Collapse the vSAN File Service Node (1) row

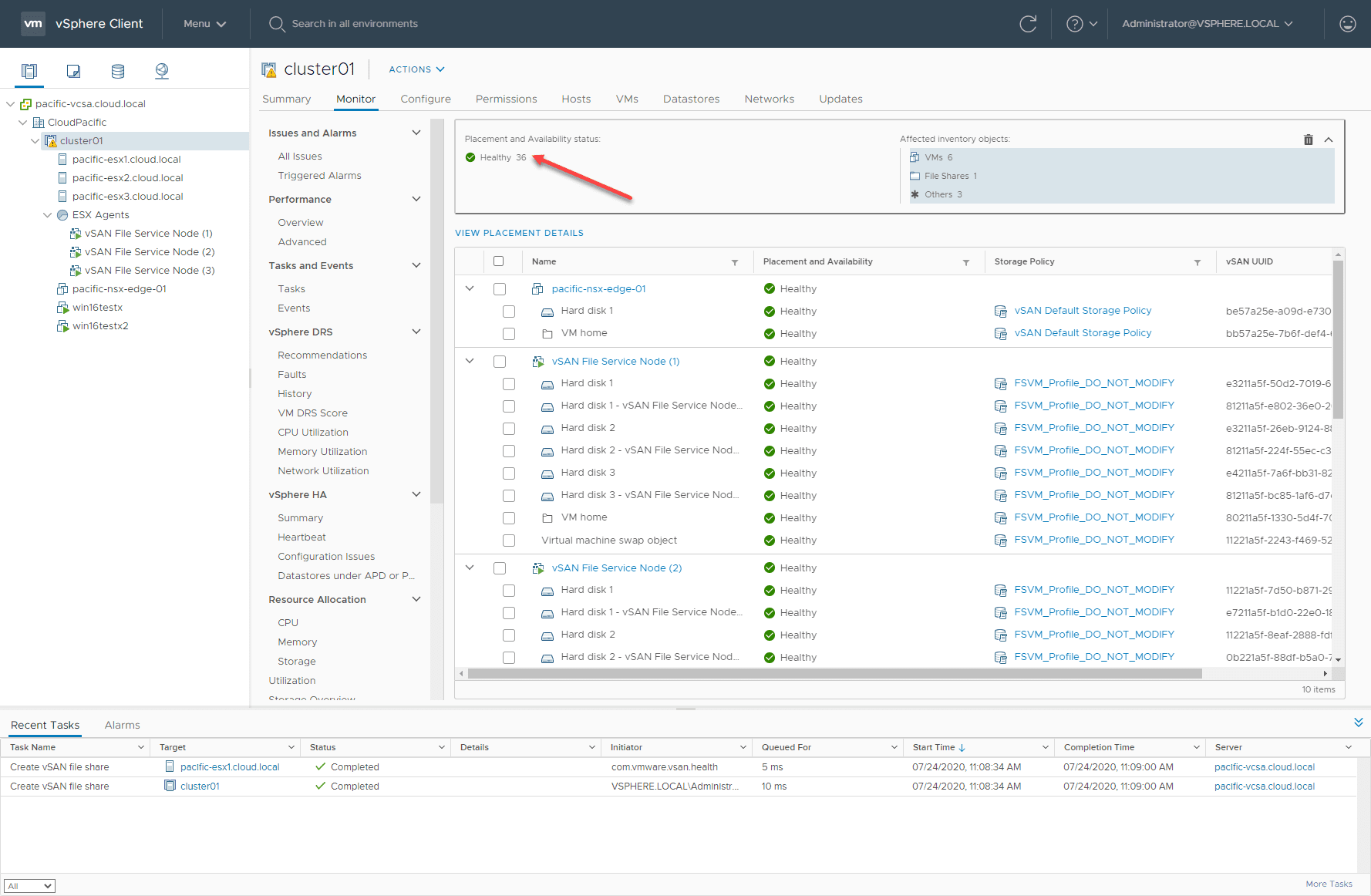(x=470, y=361)
